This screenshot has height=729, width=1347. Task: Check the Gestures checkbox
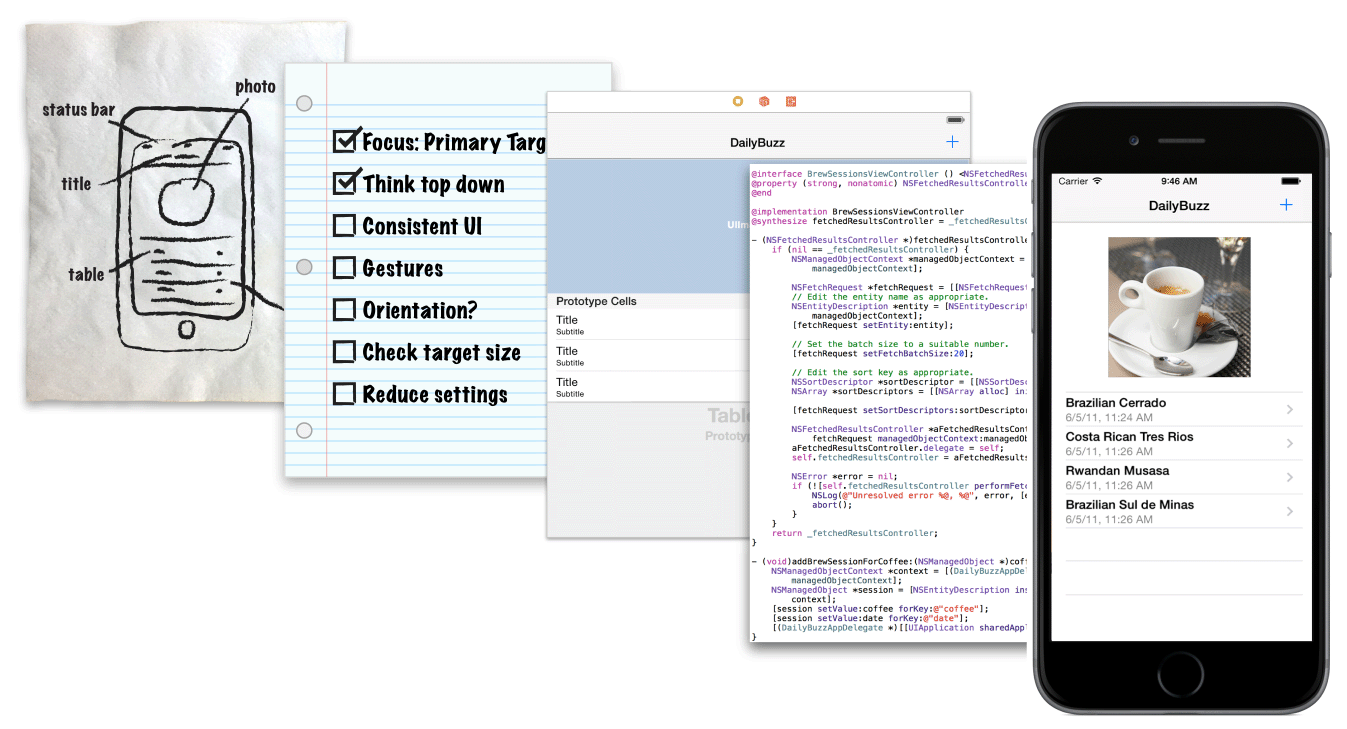[x=344, y=268]
